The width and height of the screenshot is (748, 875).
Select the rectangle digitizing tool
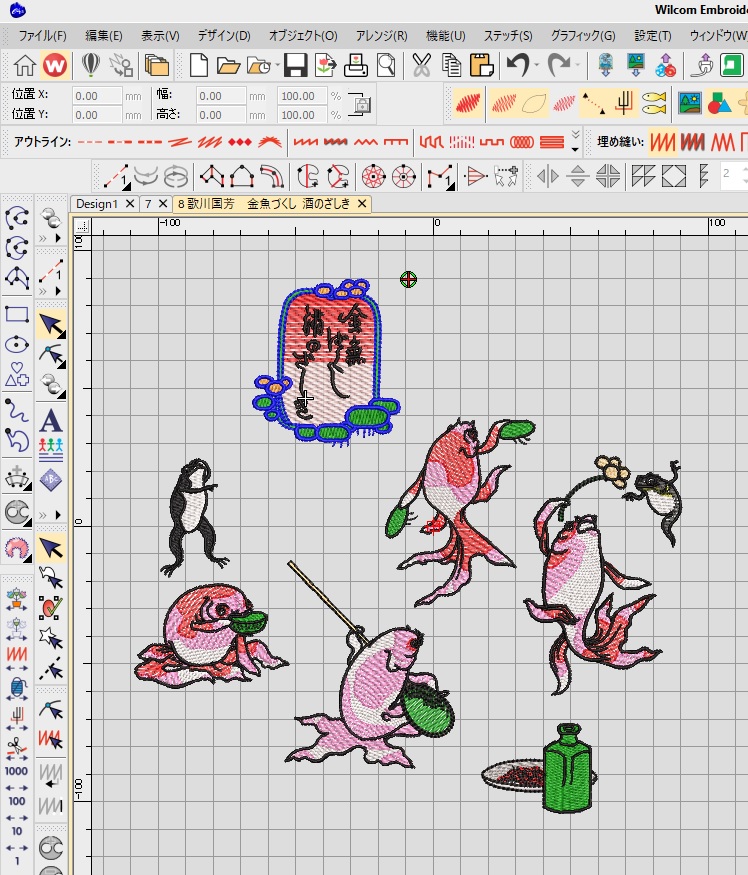coord(17,314)
